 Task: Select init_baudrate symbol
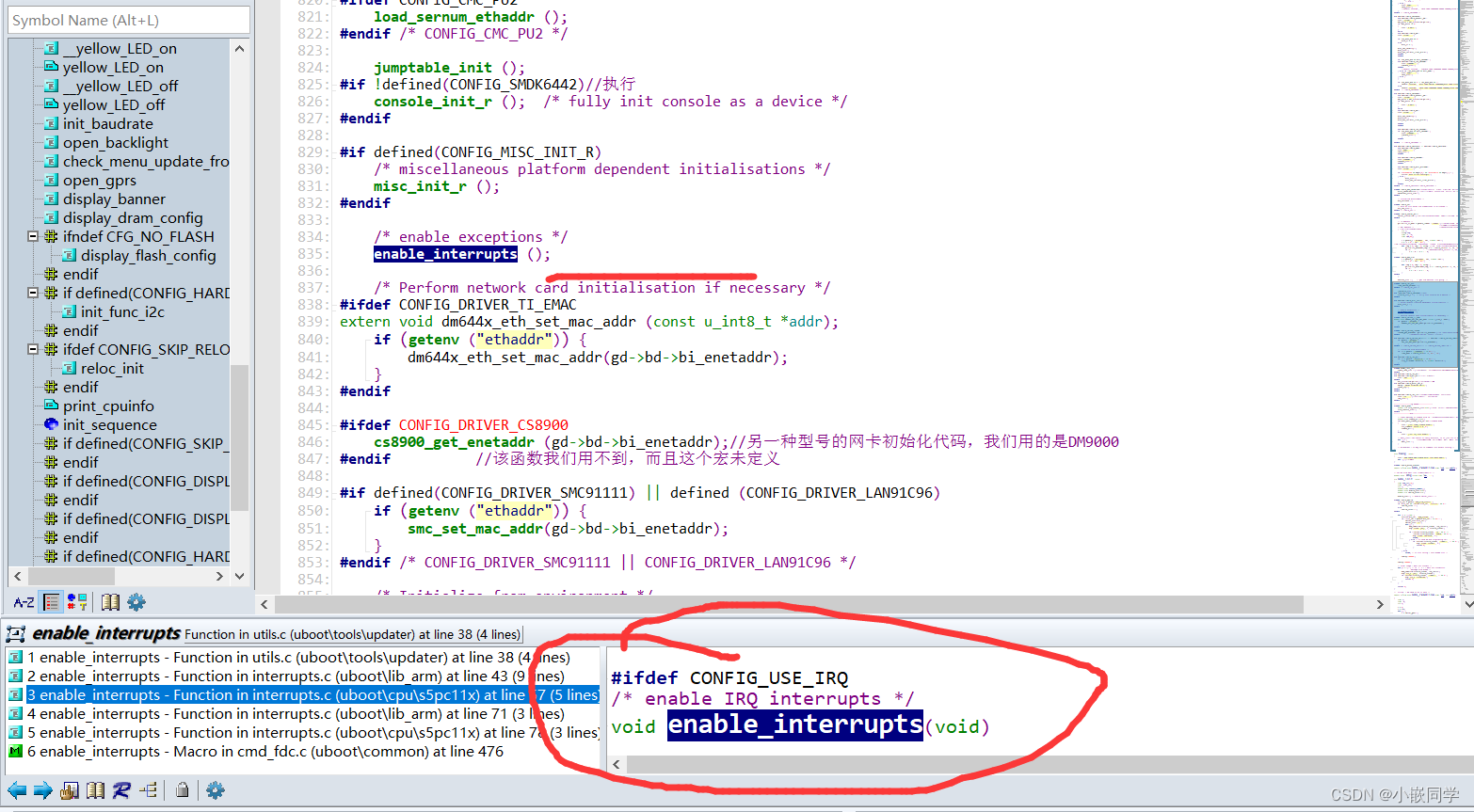tap(107, 124)
